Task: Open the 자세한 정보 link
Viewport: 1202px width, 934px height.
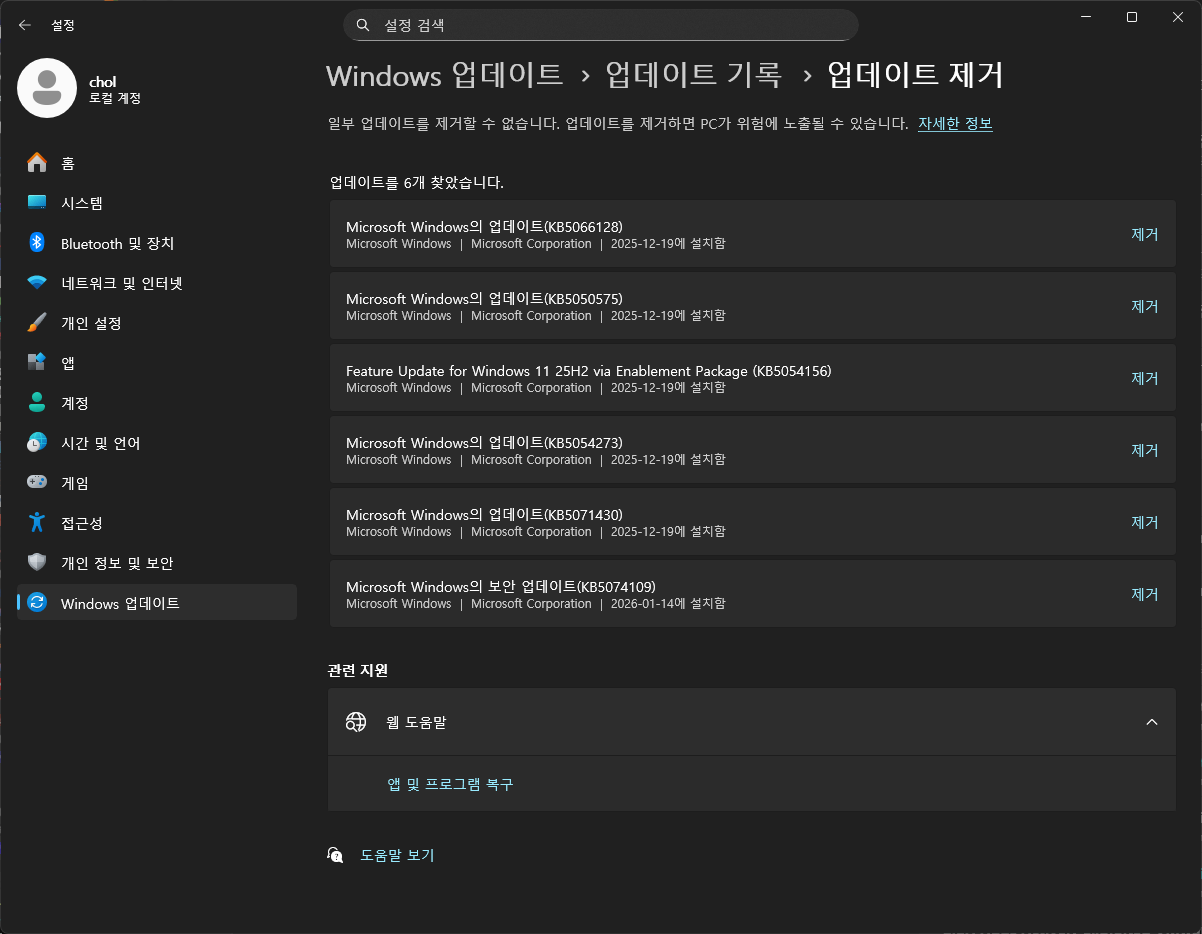Action: click(955, 124)
